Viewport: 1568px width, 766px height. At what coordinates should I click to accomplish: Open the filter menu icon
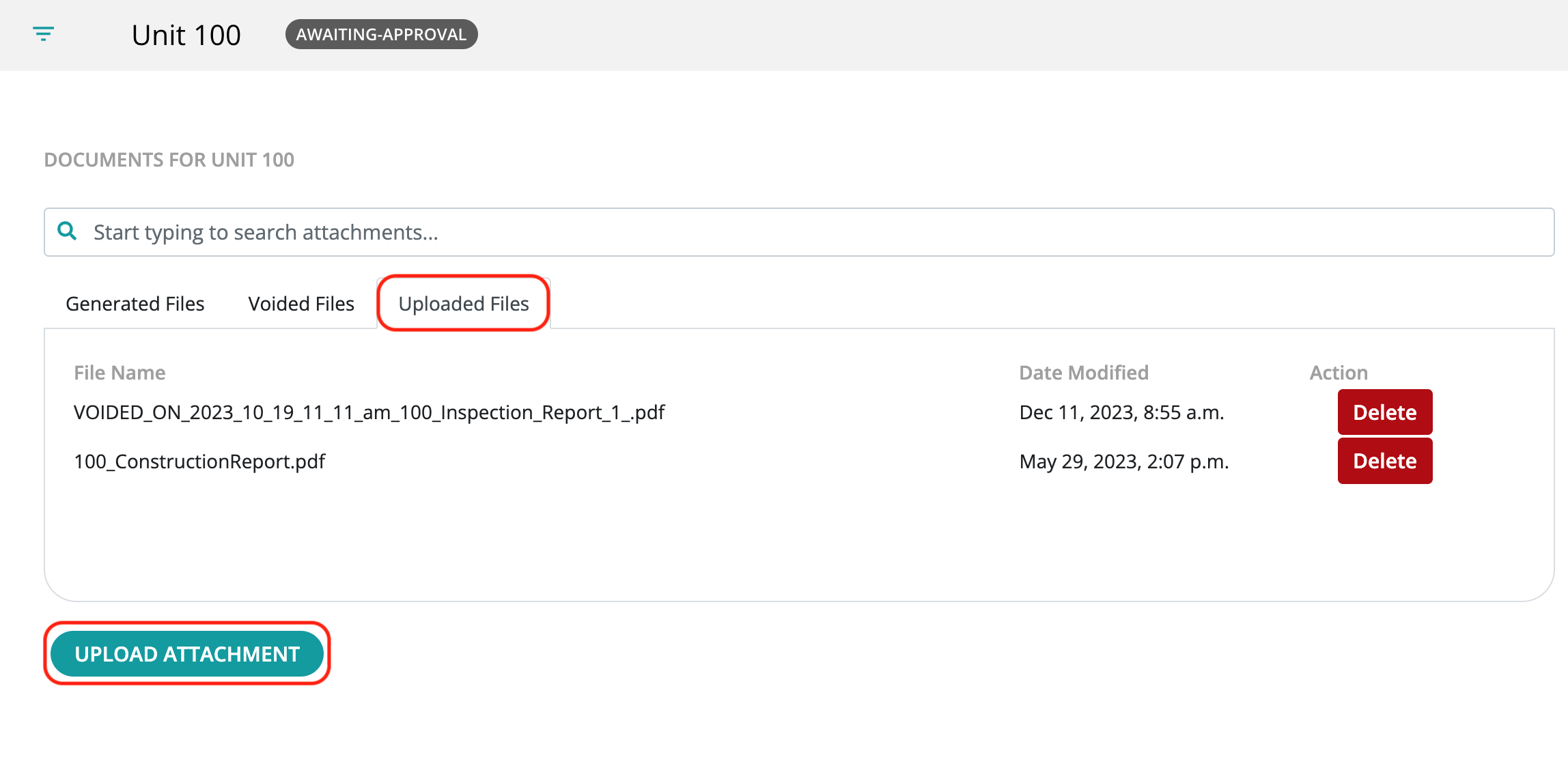[x=44, y=33]
